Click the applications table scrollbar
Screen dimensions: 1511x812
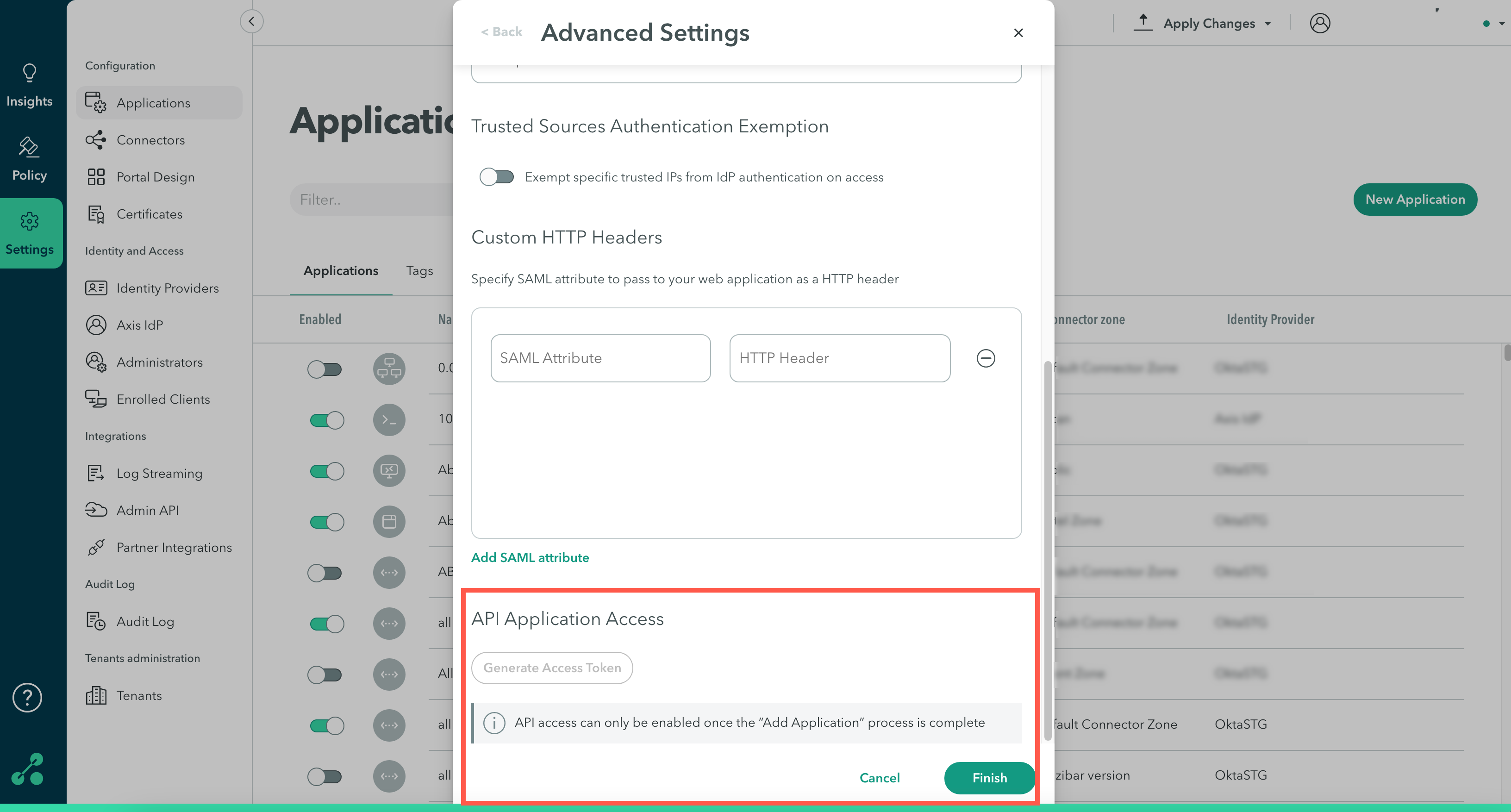coord(1507,353)
